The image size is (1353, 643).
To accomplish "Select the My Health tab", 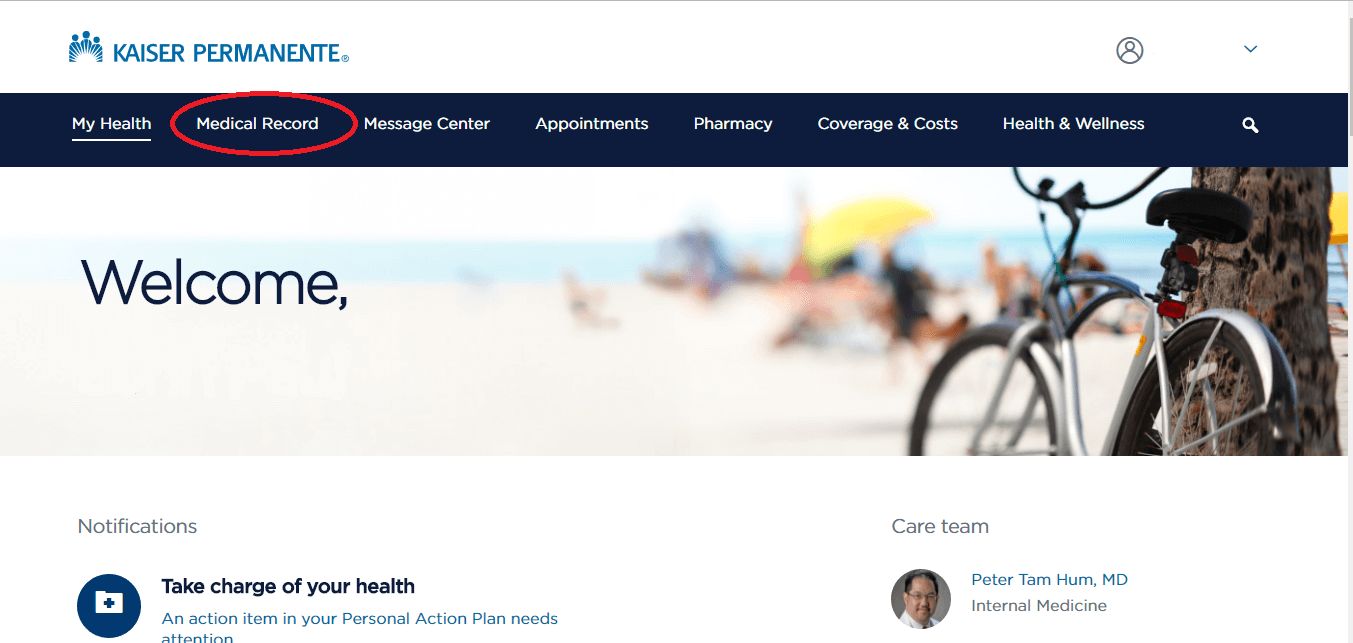I will (x=111, y=124).
